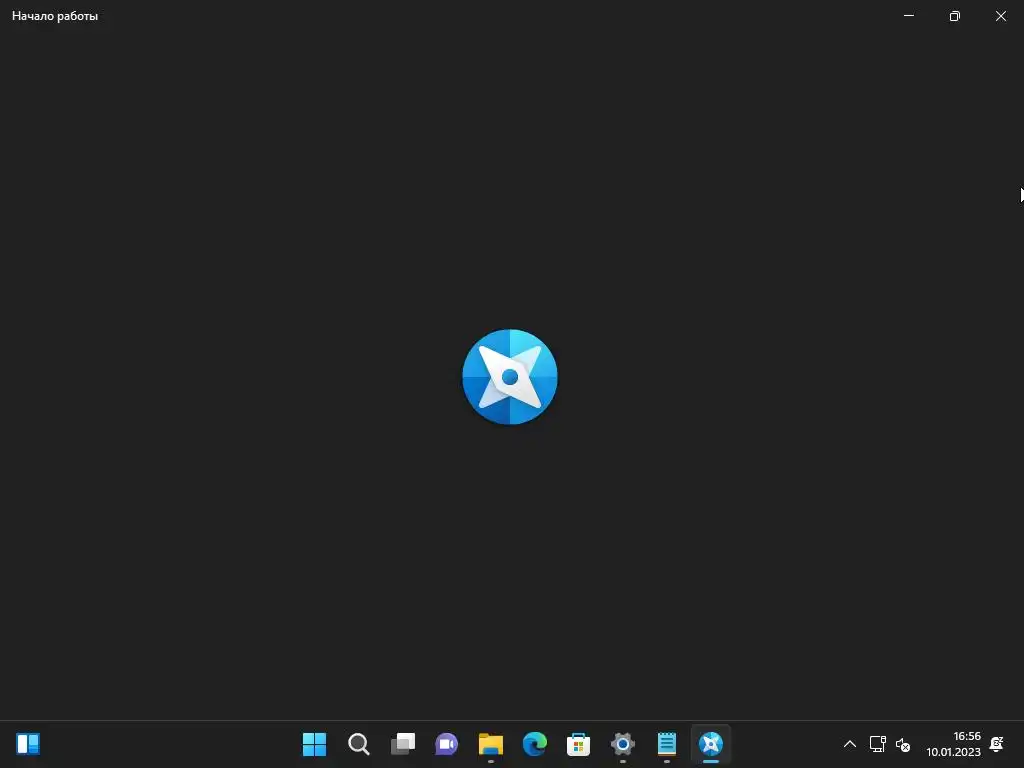The height and width of the screenshot is (768, 1024).
Task: Open Microsoft Store from the taskbar
Action: click(579, 744)
